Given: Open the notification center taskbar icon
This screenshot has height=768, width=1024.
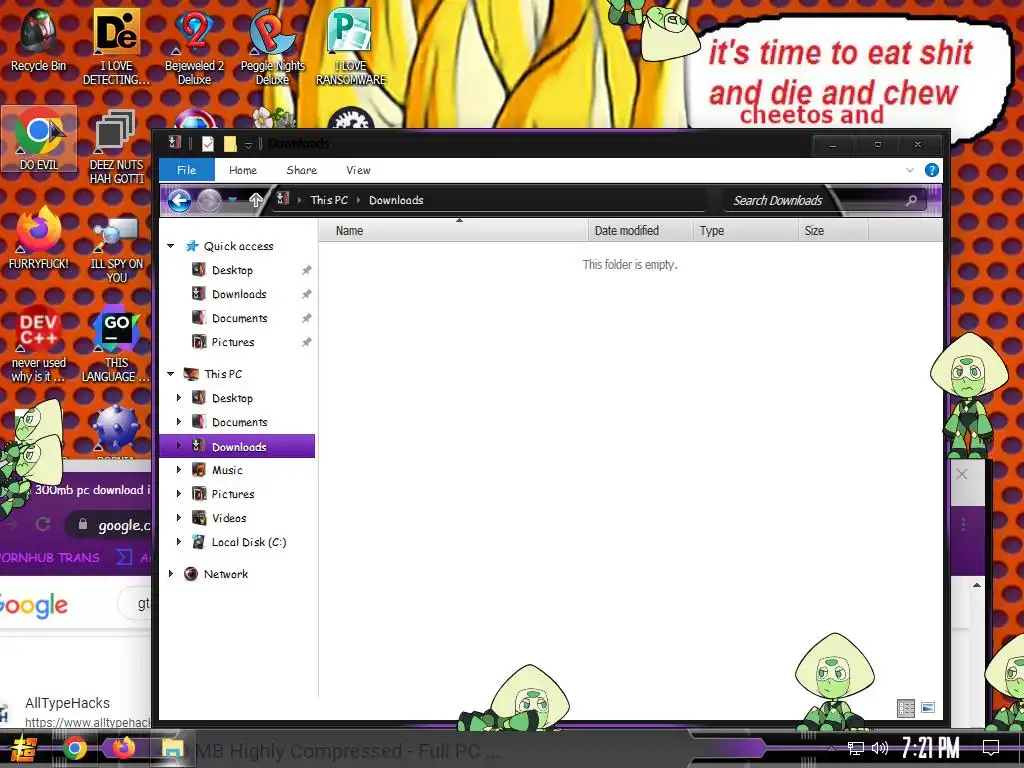Looking at the screenshot, I should pos(991,748).
